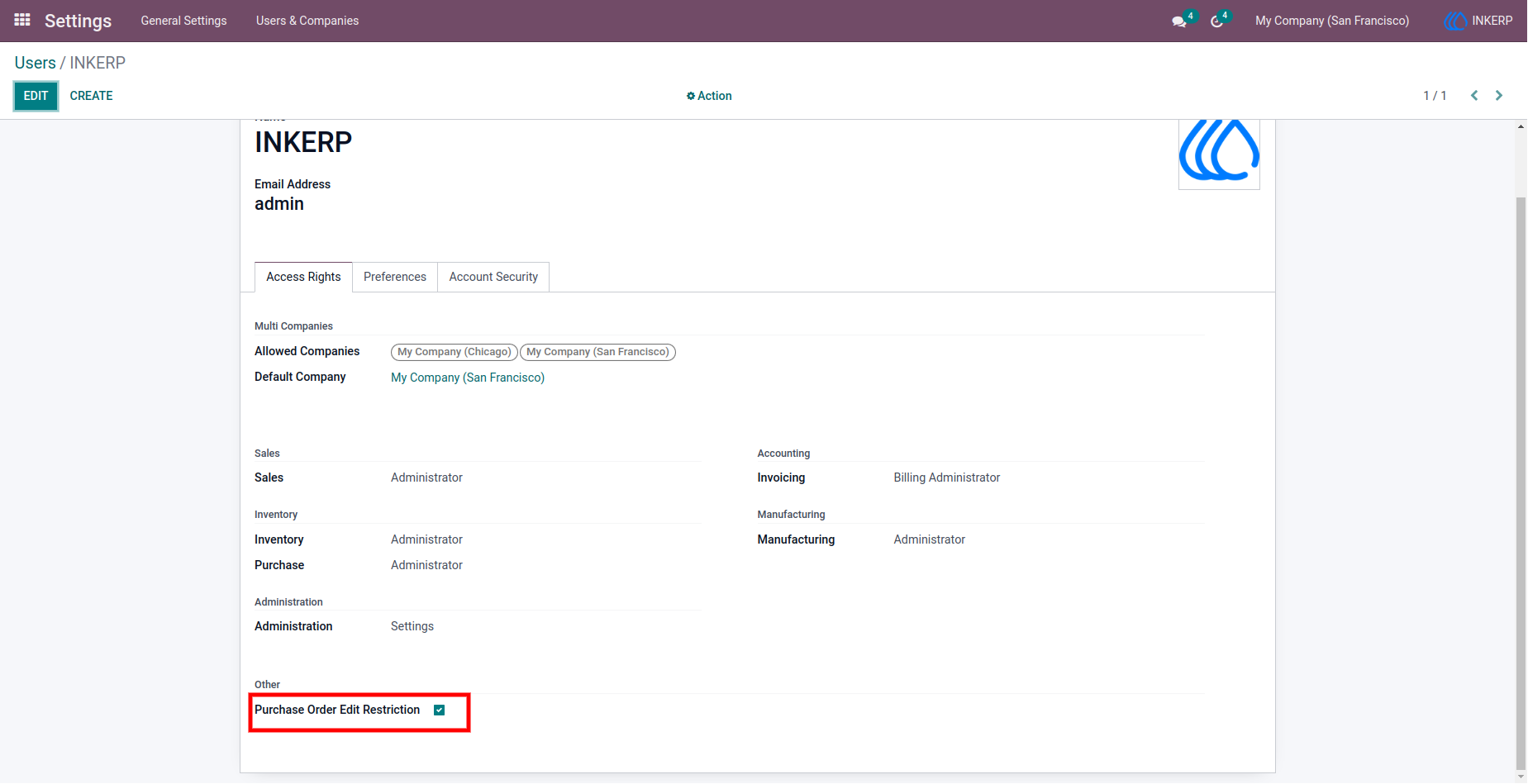This screenshot has width=1528, height=784.
Task: Select the Access Rights tab
Action: pyautogui.click(x=303, y=277)
